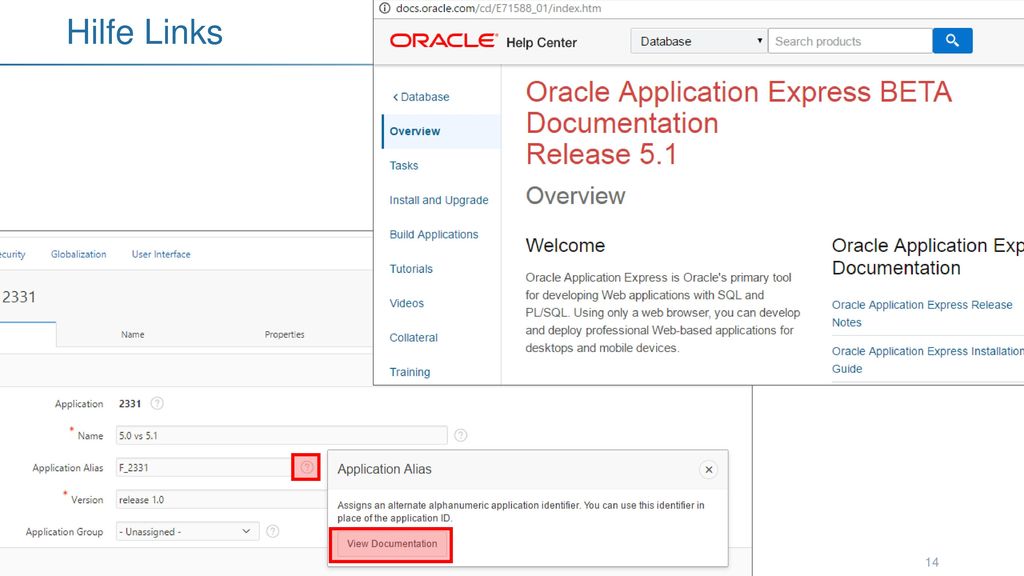Click the site info icon beside the URL
1024x576 pixels.
(385, 8)
